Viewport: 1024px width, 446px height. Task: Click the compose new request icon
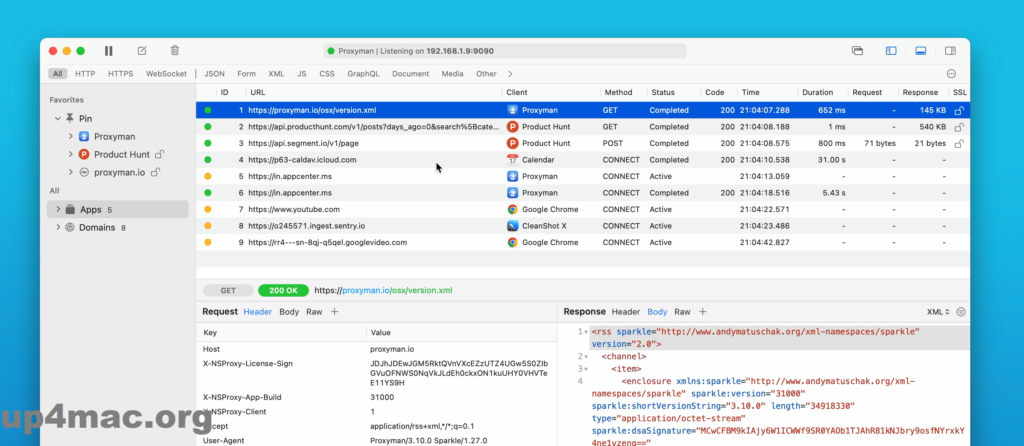(142, 50)
